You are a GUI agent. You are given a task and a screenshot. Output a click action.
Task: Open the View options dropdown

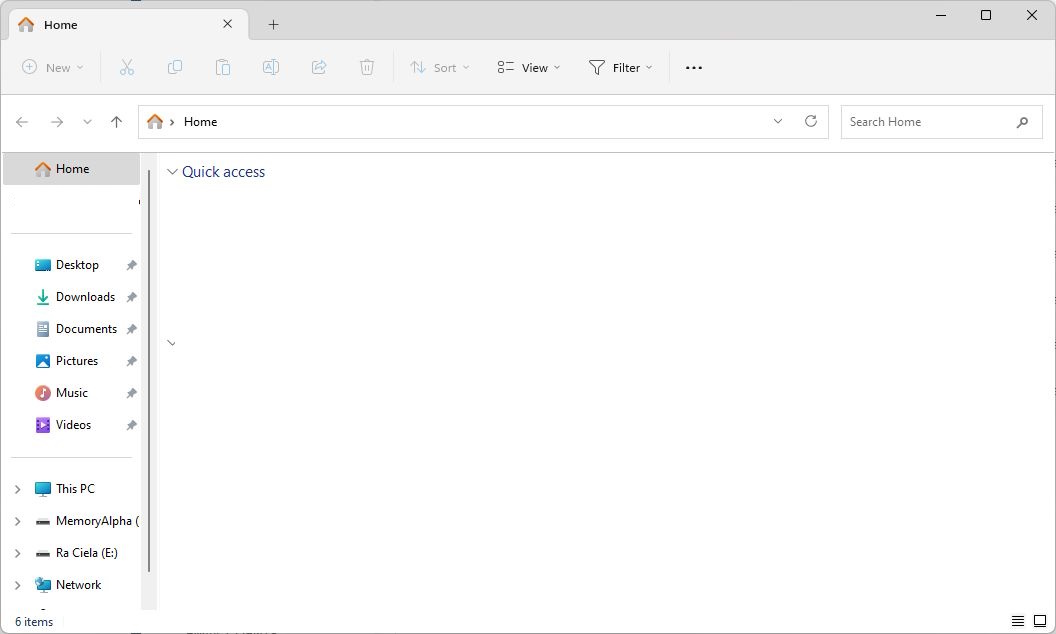pos(528,67)
